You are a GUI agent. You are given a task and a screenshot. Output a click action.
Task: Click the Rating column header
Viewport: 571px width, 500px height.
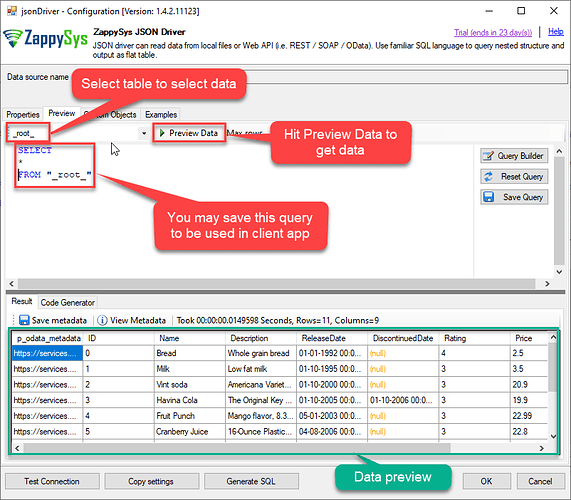(474, 338)
